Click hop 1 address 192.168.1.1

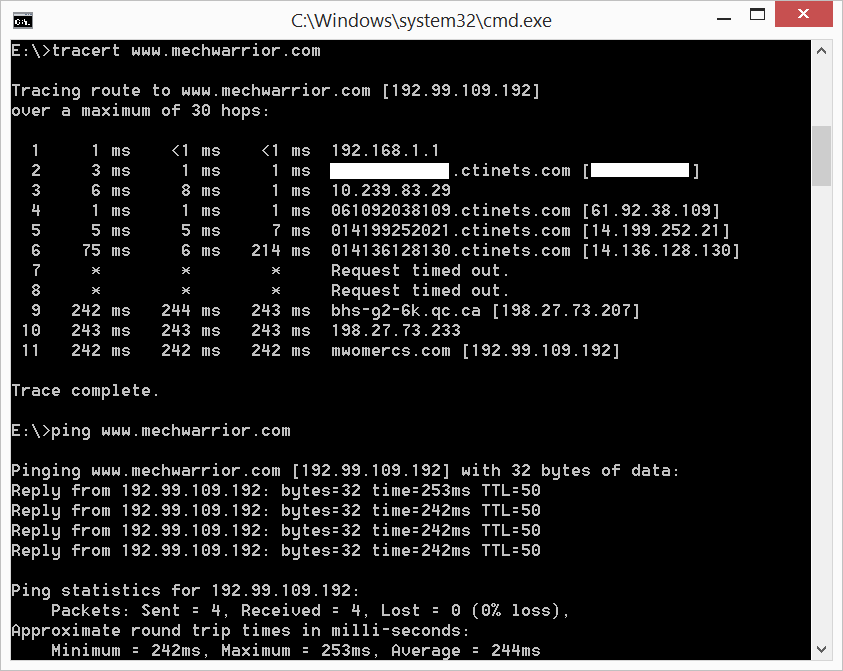[385, 151]
